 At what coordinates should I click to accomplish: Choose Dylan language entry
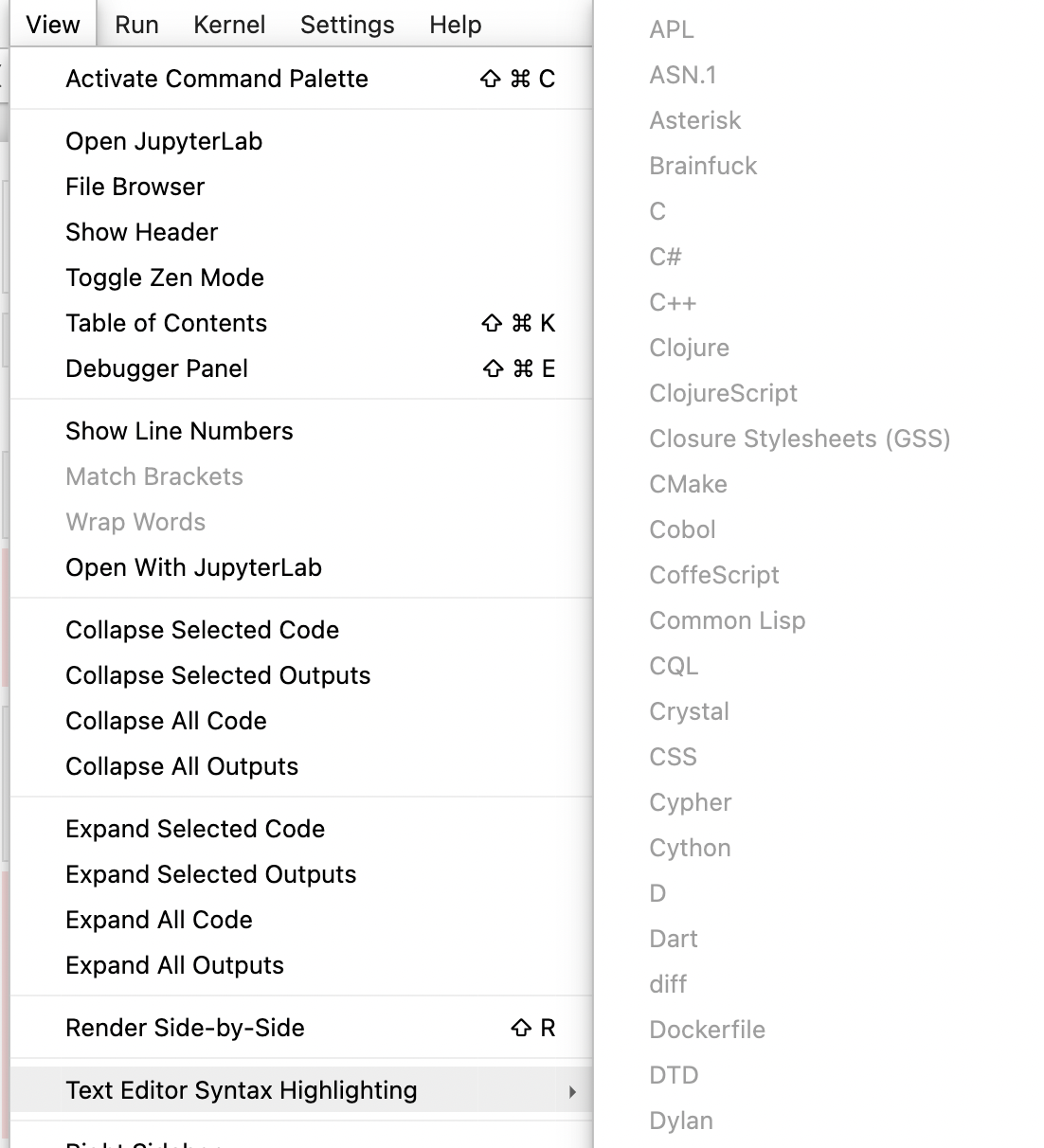681,1121
